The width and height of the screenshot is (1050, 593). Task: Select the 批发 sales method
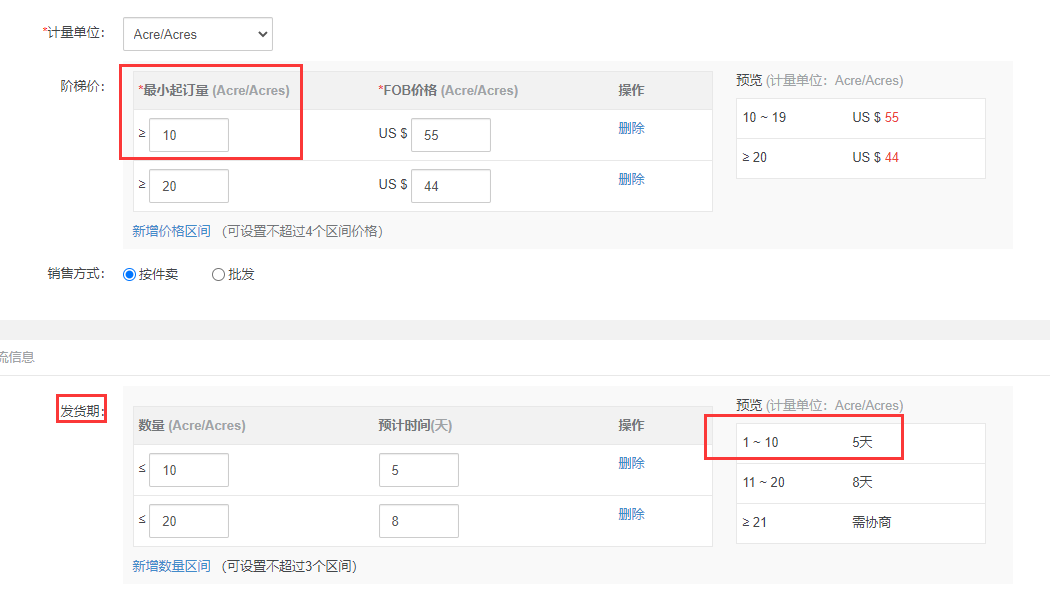coord(218,275)
